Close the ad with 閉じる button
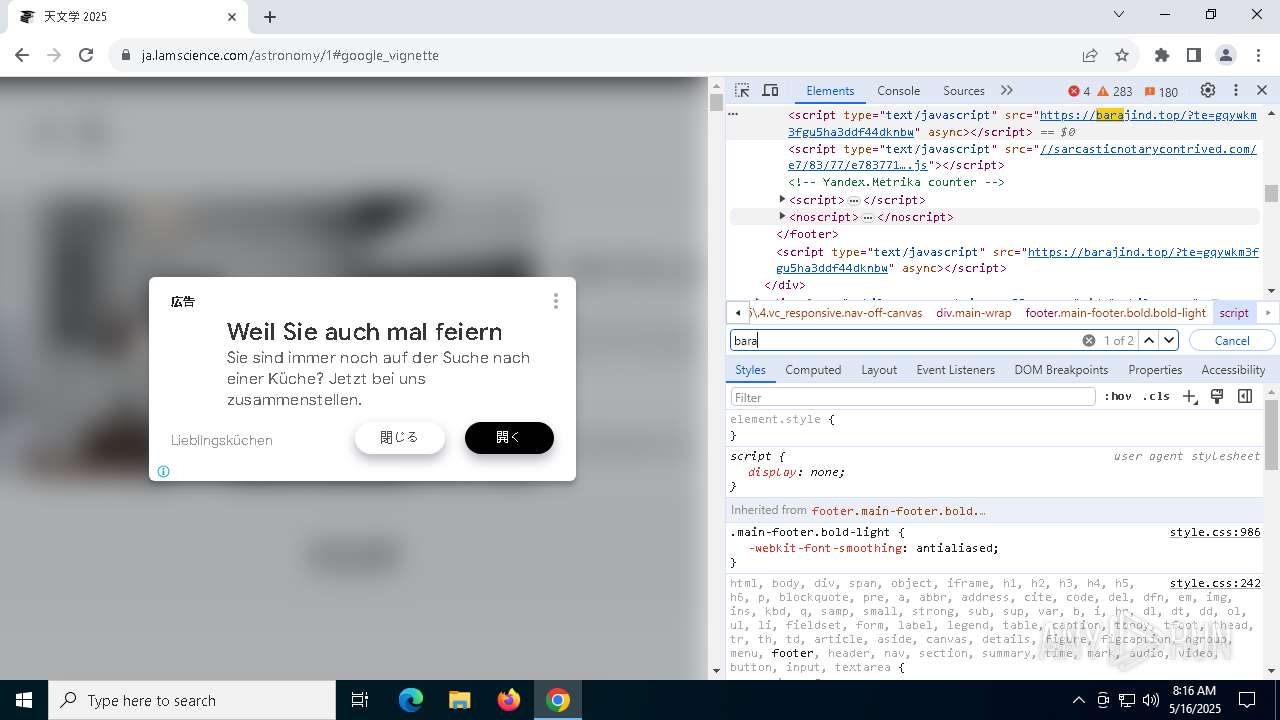This screenshot has height=720, width=1280. [x=399, y=437]
